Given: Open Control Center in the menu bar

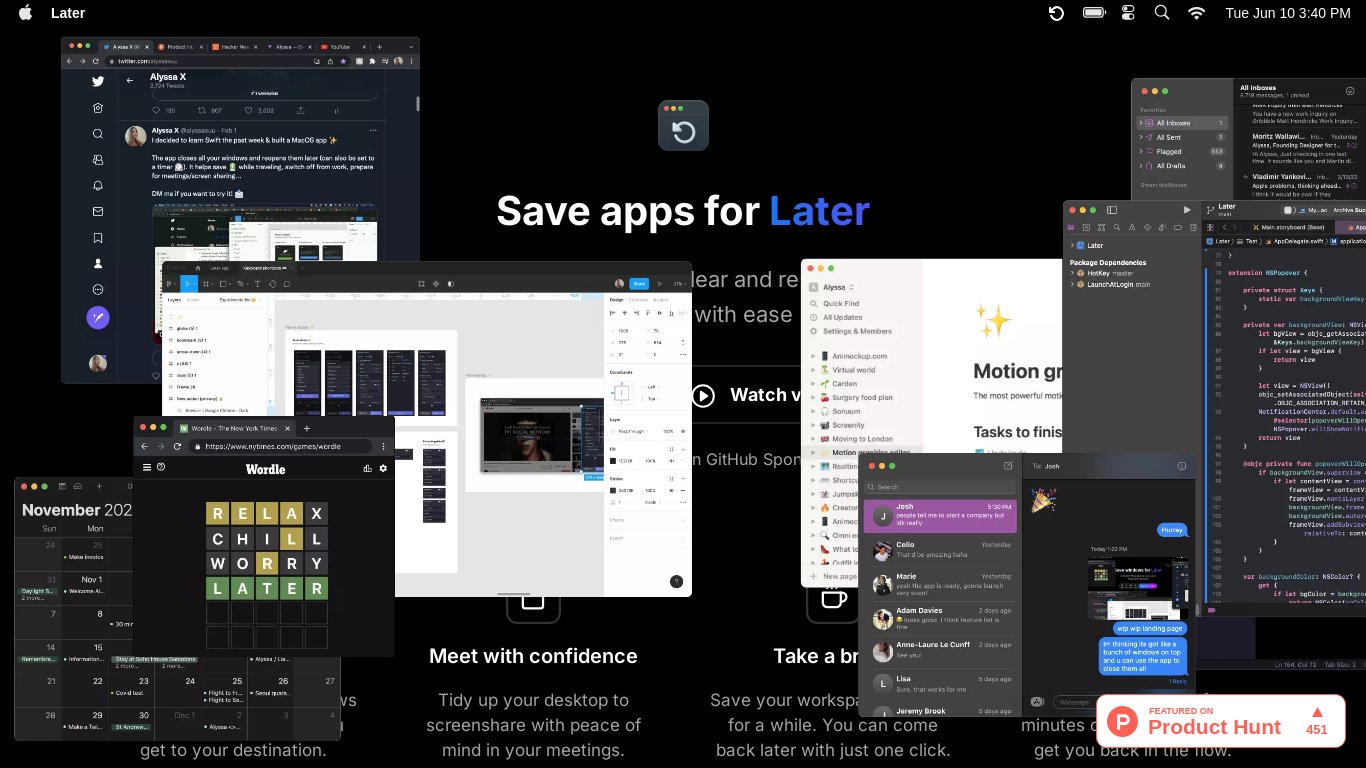Looking at the screenshot, I should click(1129, 13).
